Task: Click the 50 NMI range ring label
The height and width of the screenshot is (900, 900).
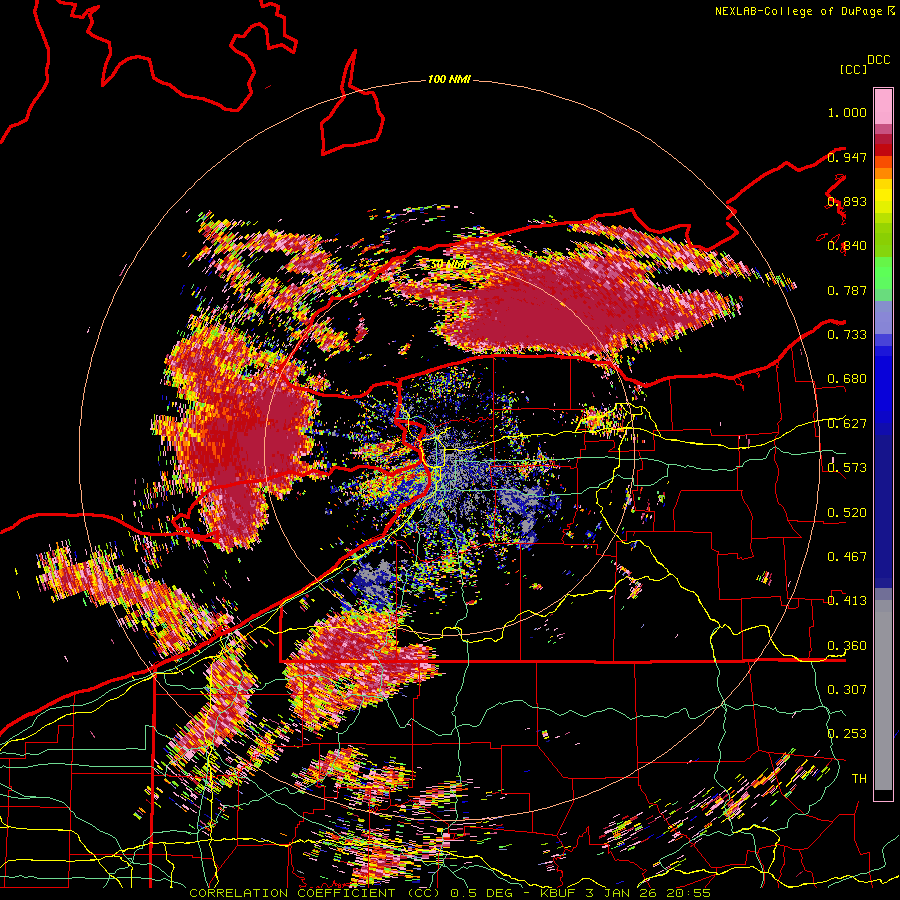Action: tap(451, 265)
